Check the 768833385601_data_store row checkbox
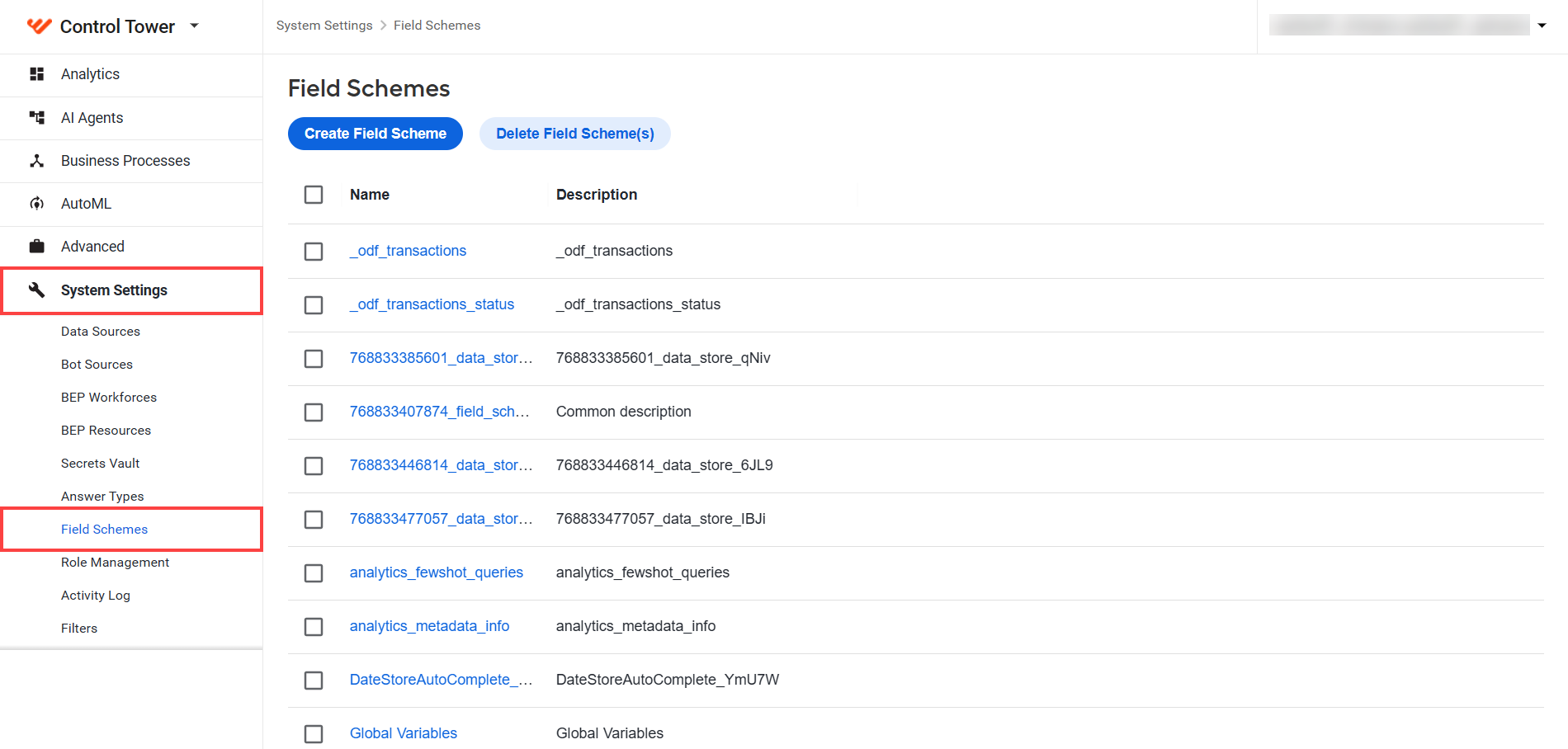Viewport: 1568px width, 749px height. (314, 358)
